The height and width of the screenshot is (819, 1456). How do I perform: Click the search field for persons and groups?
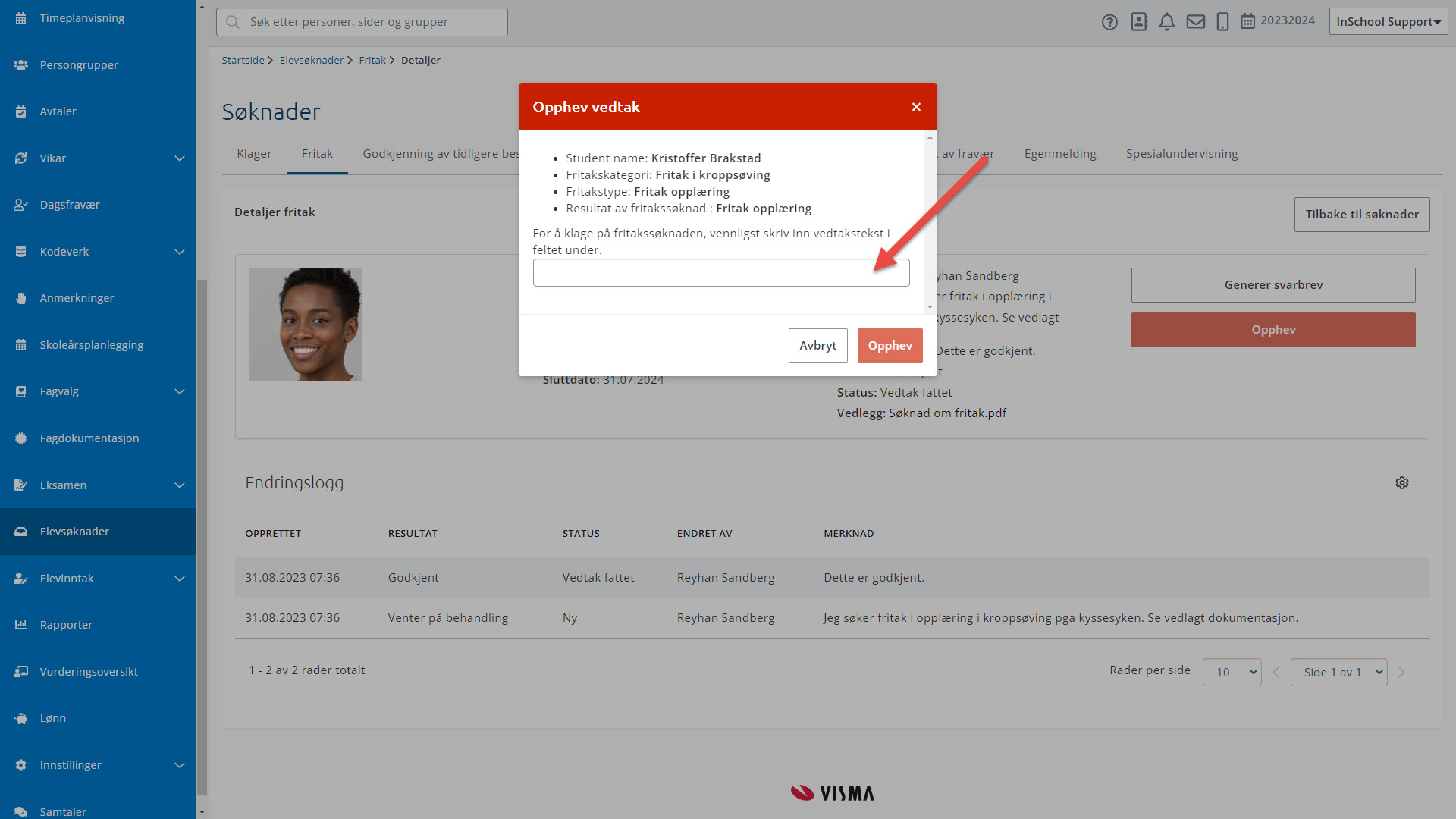[362, 22]
